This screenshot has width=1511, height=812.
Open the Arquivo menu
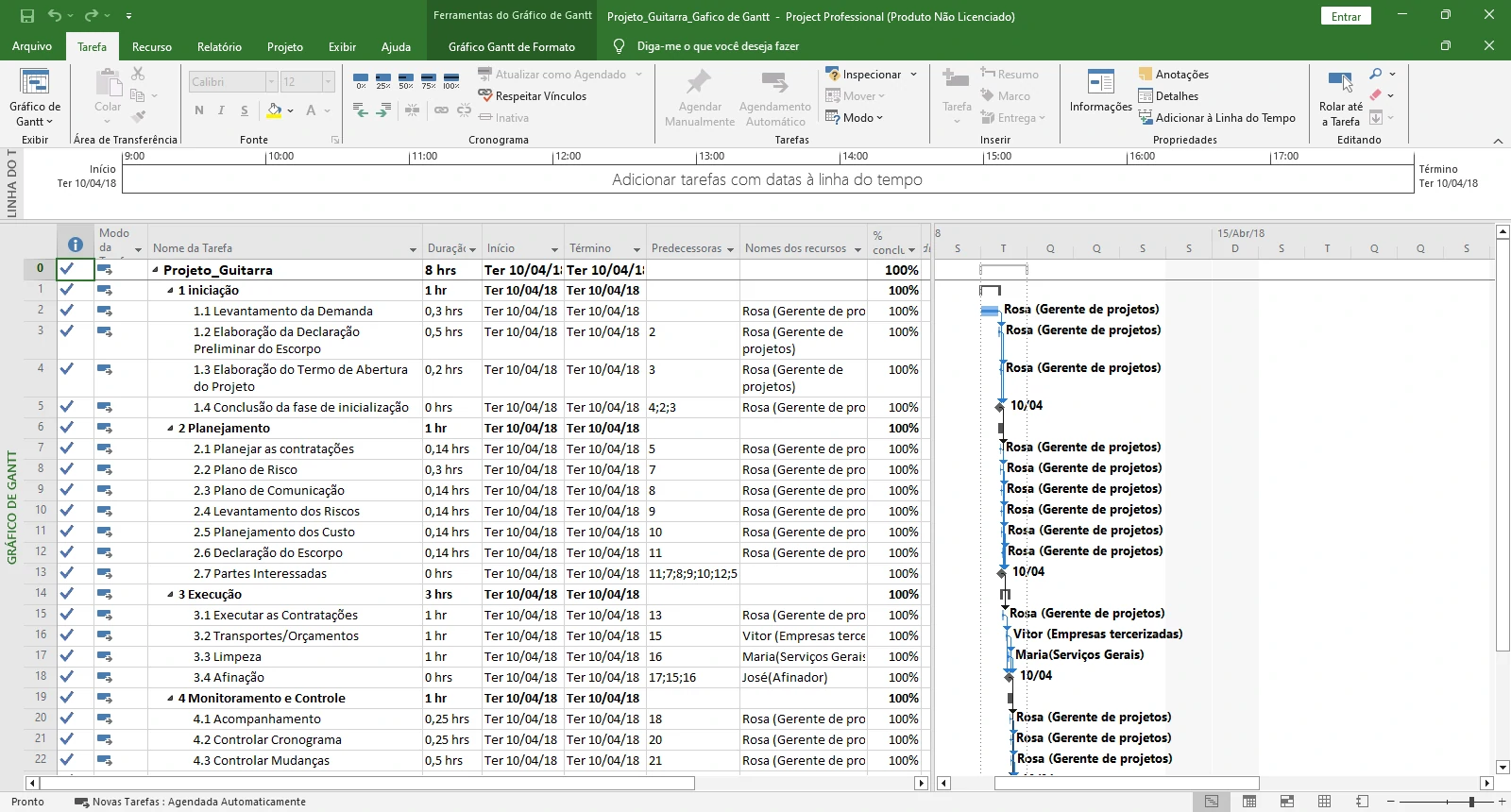(32, 46)
